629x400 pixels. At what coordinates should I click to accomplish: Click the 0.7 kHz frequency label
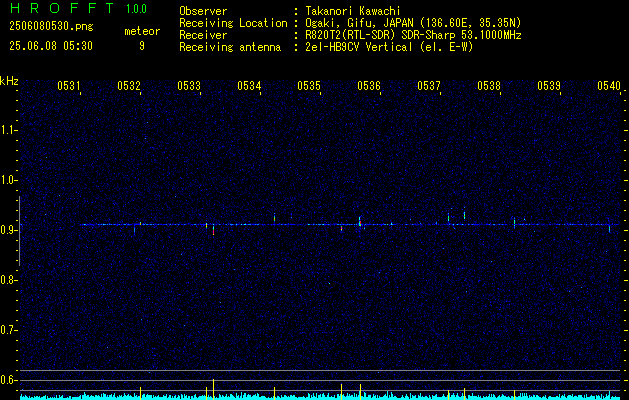[8, 330]
